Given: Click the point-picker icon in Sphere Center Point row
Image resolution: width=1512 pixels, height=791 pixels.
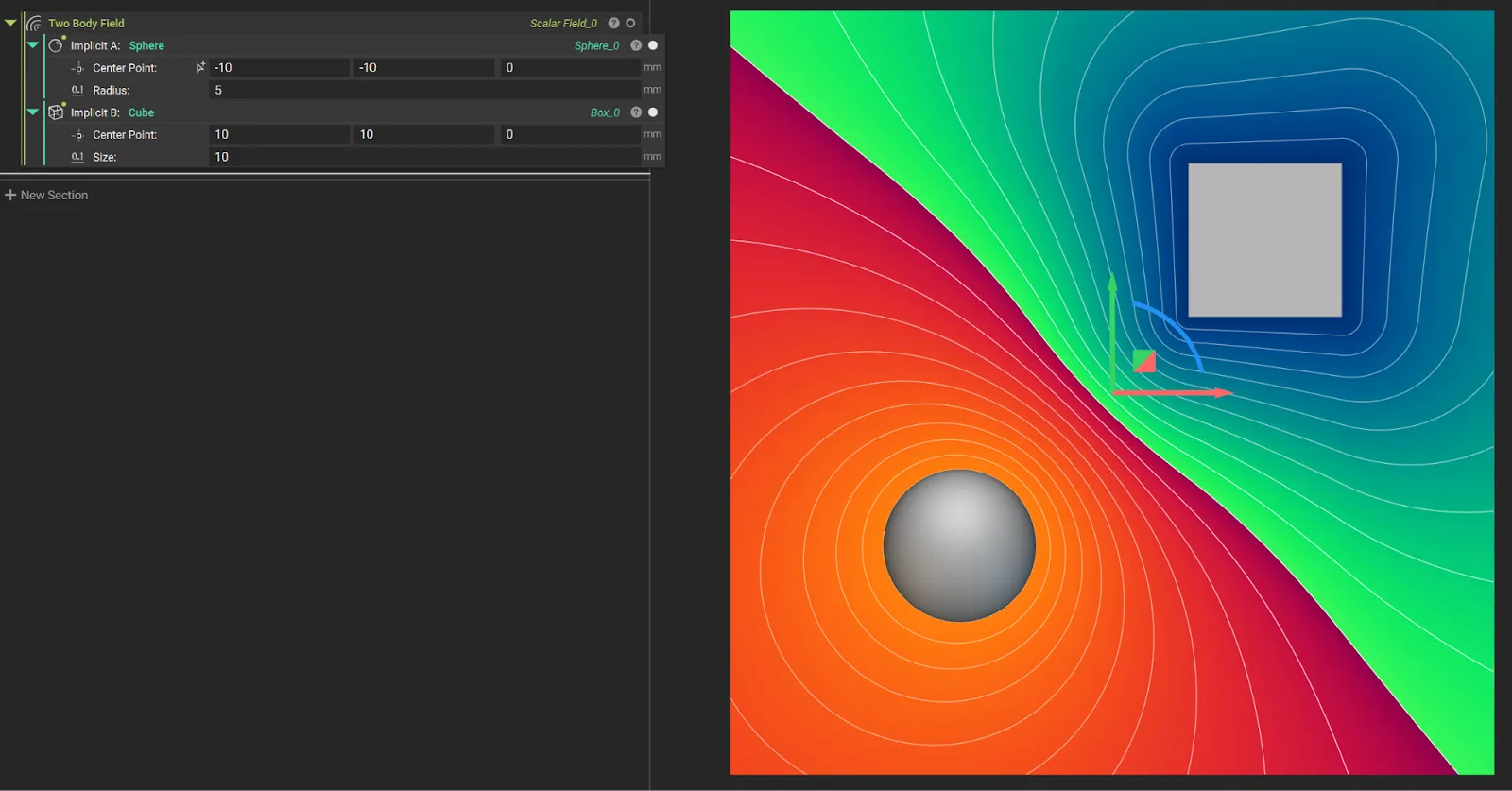Looking at the screenshot, I should [200, 67].
